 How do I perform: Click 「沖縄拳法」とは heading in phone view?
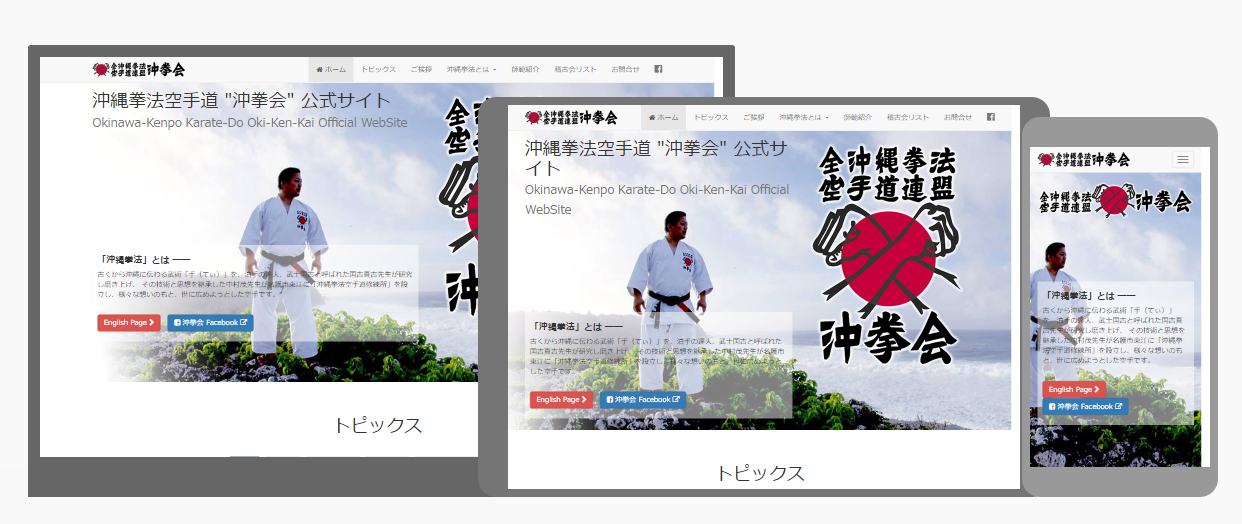[1090, 296]
